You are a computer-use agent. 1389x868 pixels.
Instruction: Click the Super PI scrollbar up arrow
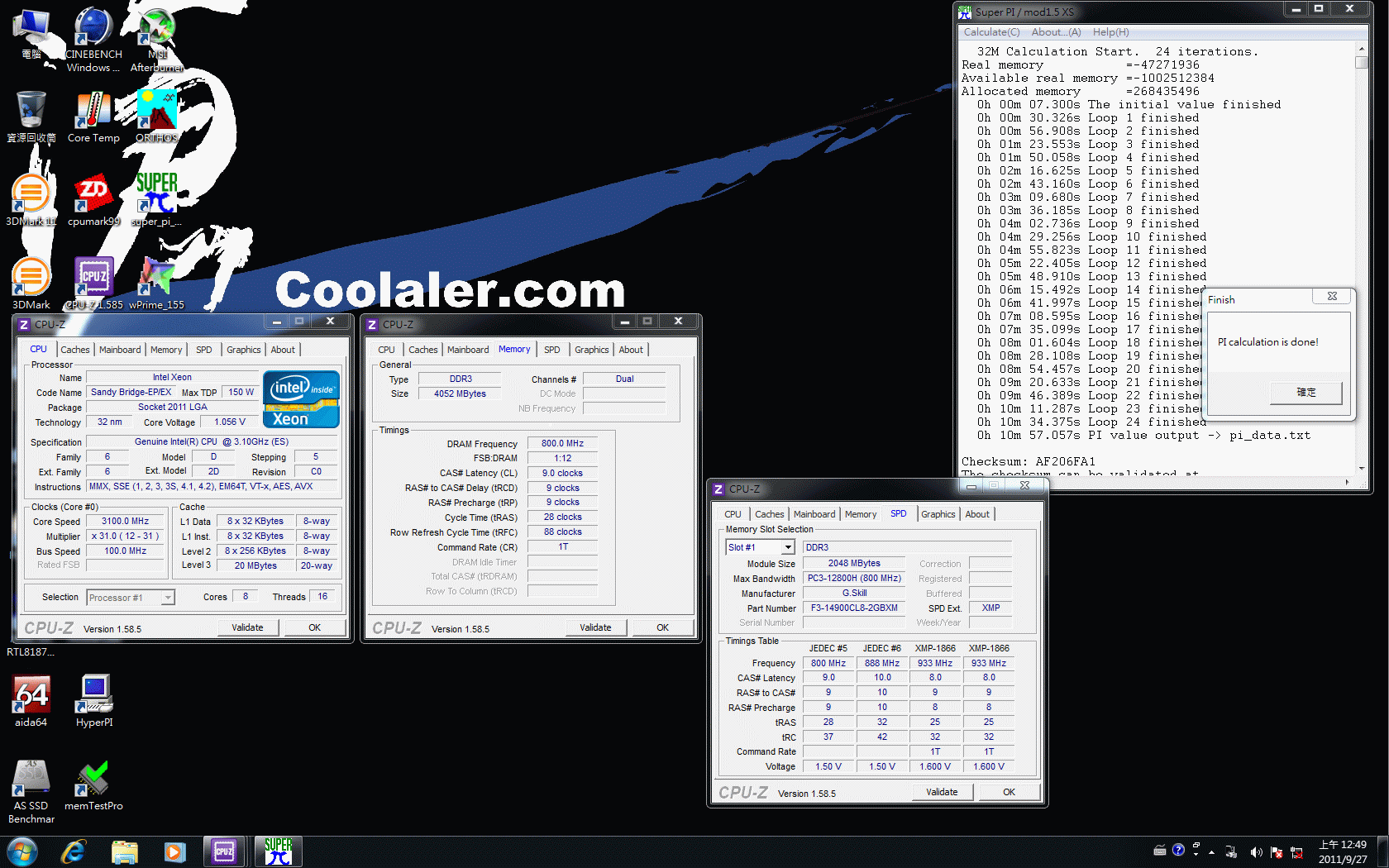1361,49
